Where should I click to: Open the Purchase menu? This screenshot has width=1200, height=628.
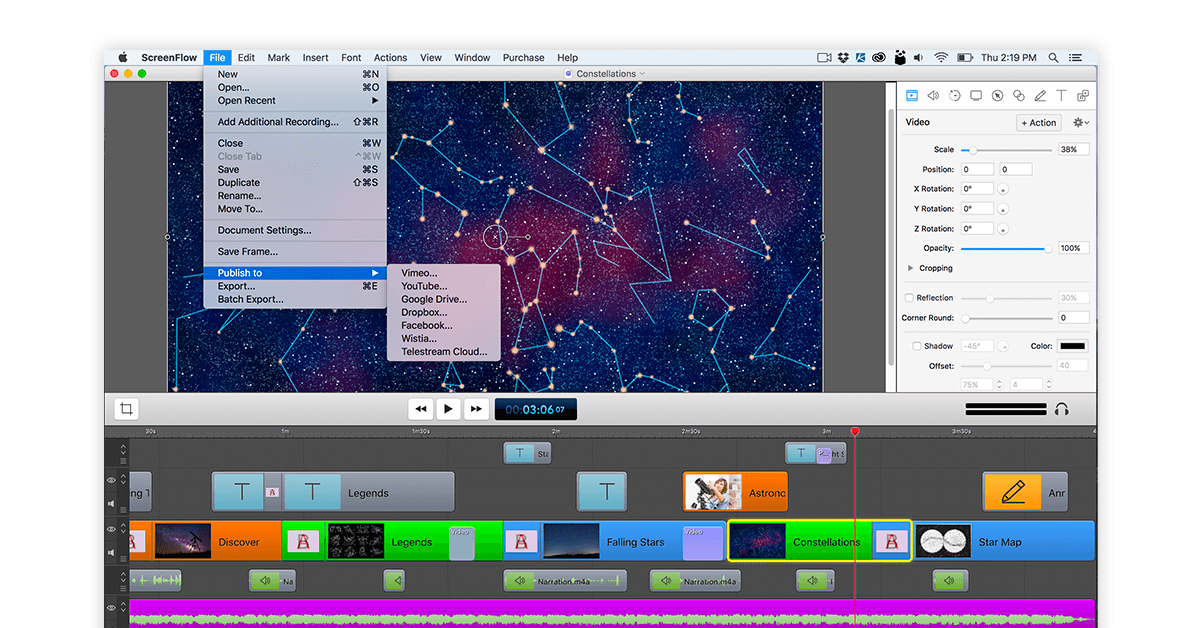pyautogui.click(x=523, y=58)
